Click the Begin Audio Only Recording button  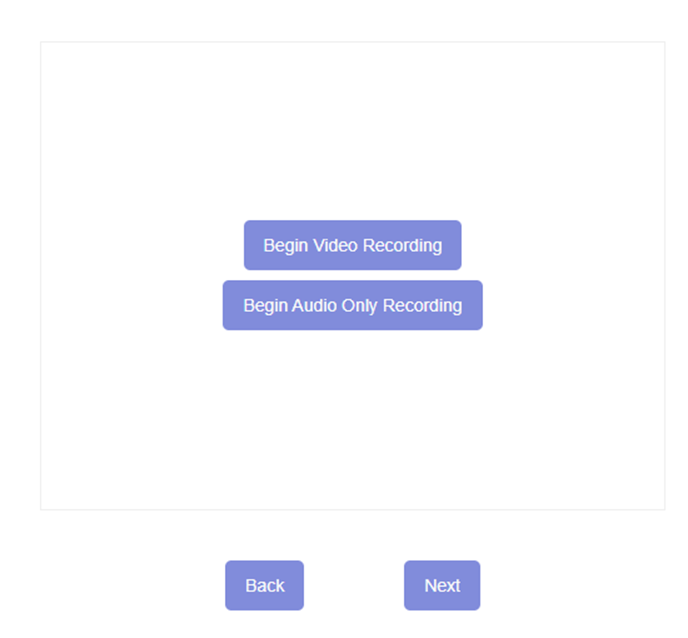click(x=352, y=305)
